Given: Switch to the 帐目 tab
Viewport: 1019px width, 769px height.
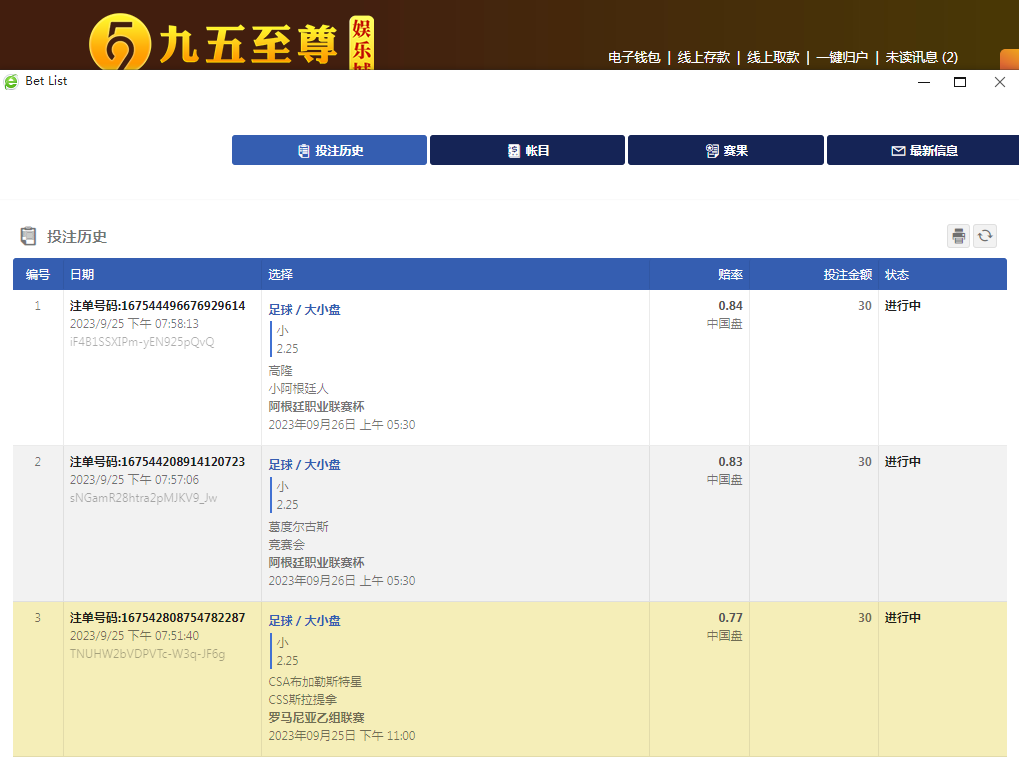Looking at the screenshot, I should coord(527,150).
